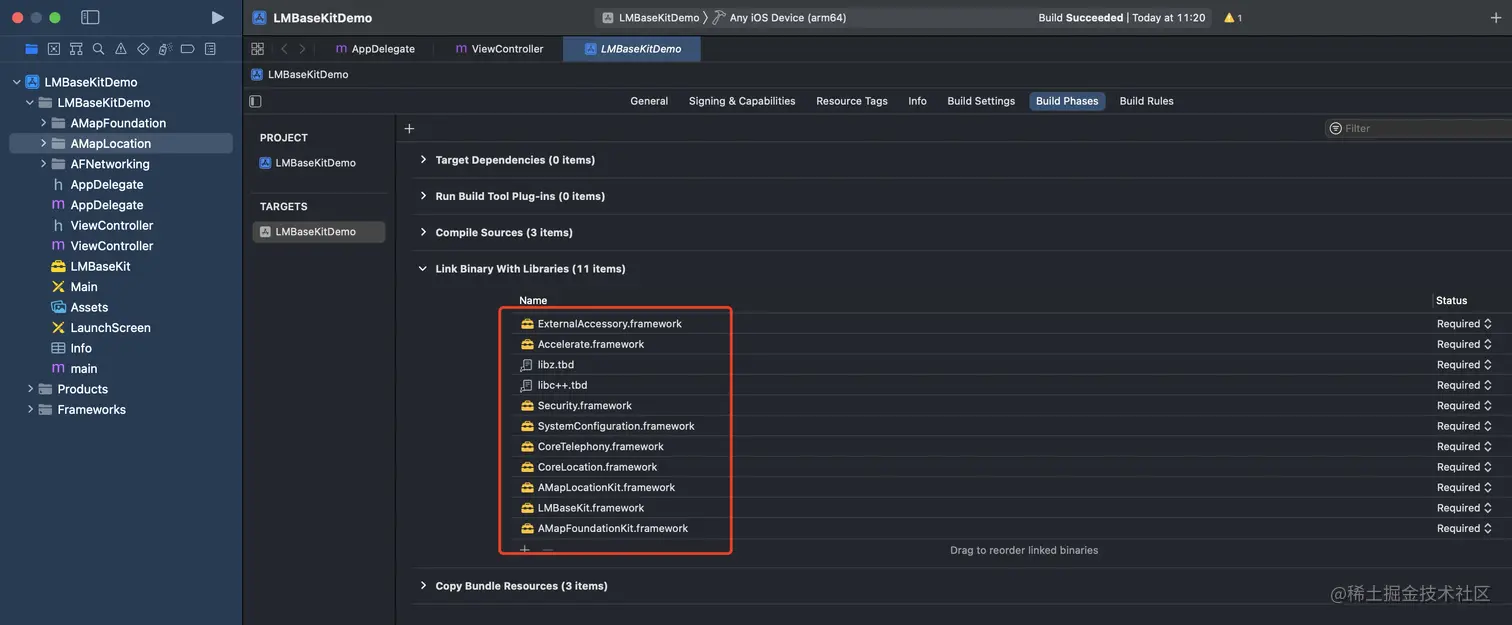The height and width of the screenshot is (625, 1512).
Task: Expand Copy Bundle Resources section
Action: 423,586
